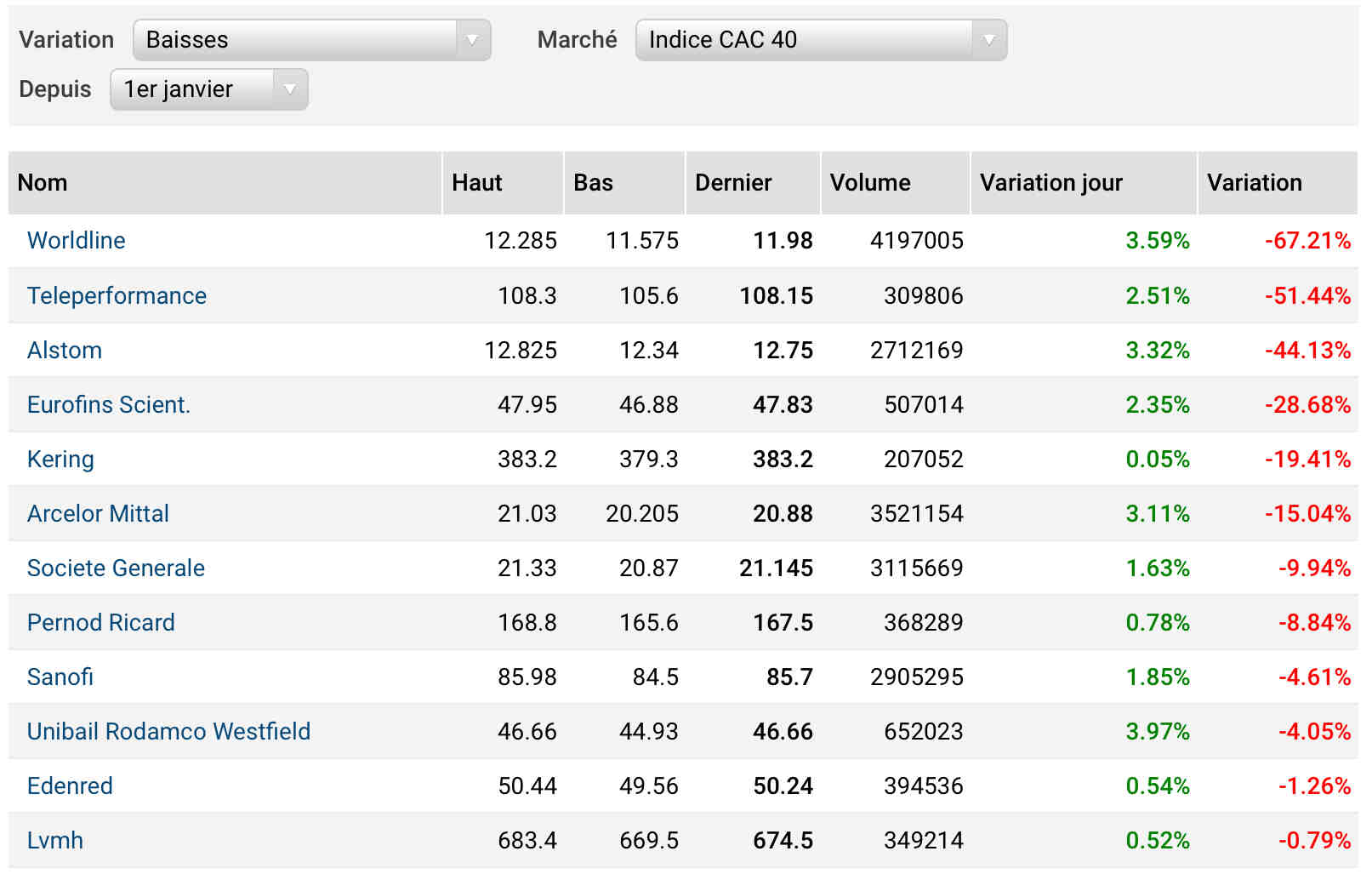The image size is (1372, 874).
Task: Open the Eurofins Scient. stock link
Action: click(109, 404)
